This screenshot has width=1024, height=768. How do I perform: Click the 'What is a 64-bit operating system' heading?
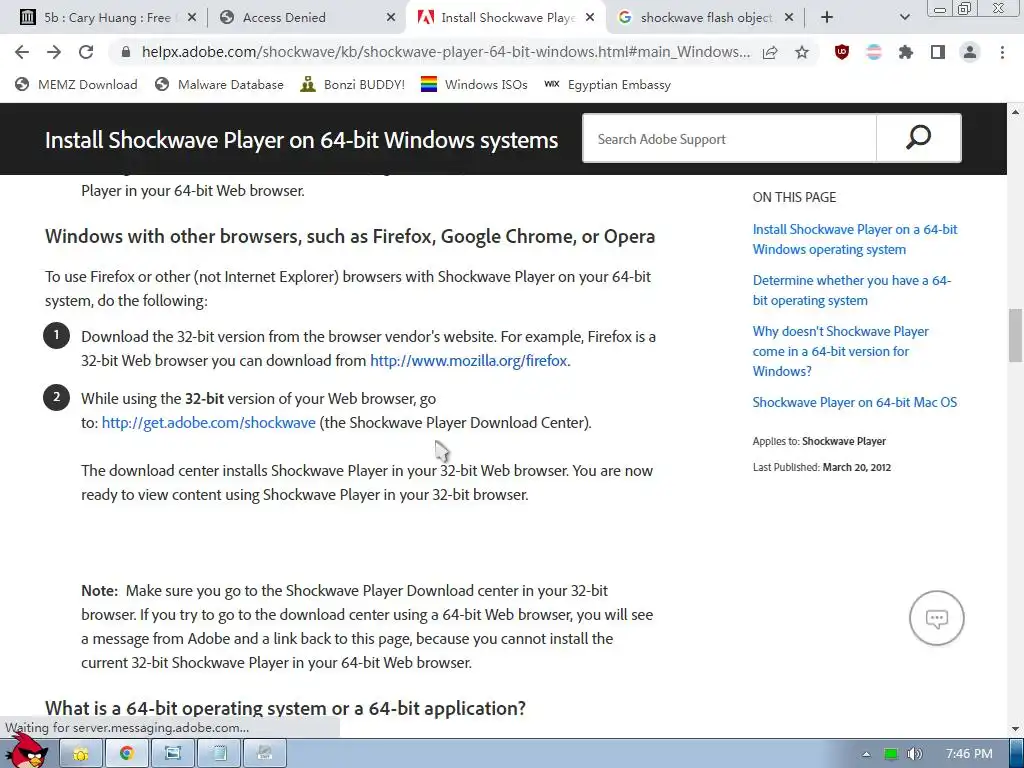[285, 708]
